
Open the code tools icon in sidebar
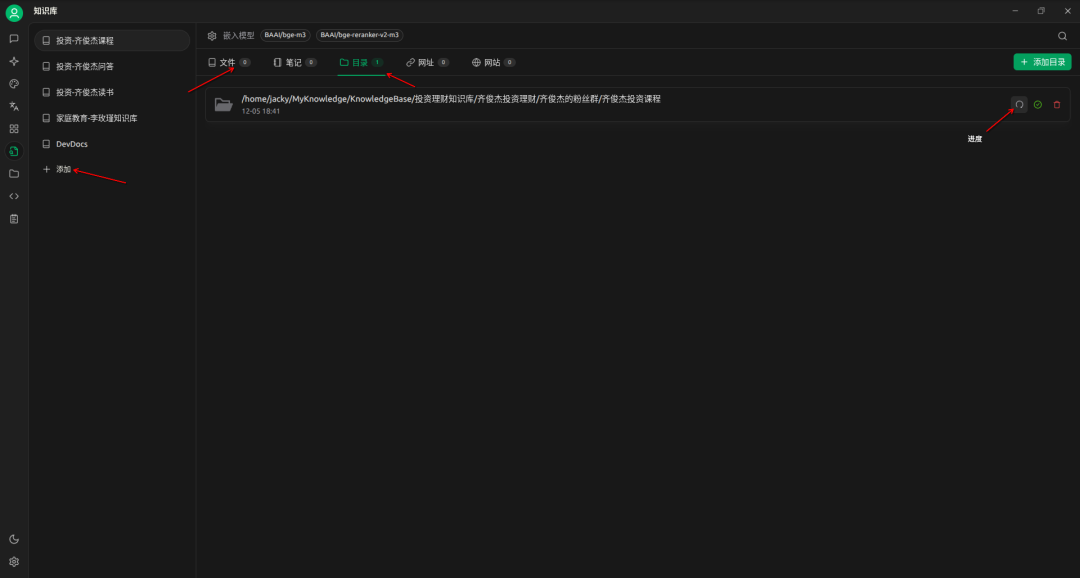pyautogui.click(x=14, y=196)
